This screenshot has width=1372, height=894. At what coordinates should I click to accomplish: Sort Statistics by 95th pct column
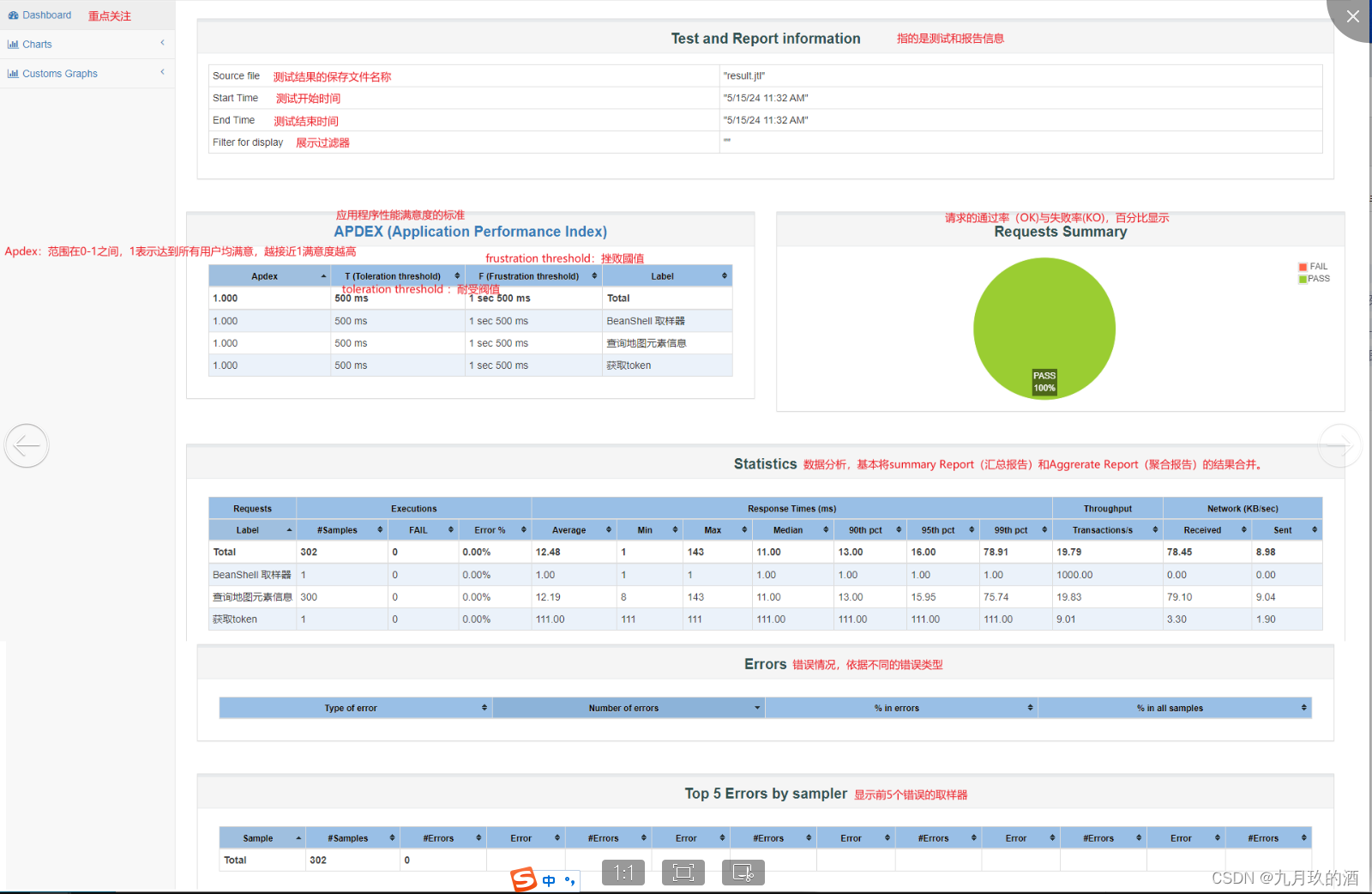coord(943,530)
